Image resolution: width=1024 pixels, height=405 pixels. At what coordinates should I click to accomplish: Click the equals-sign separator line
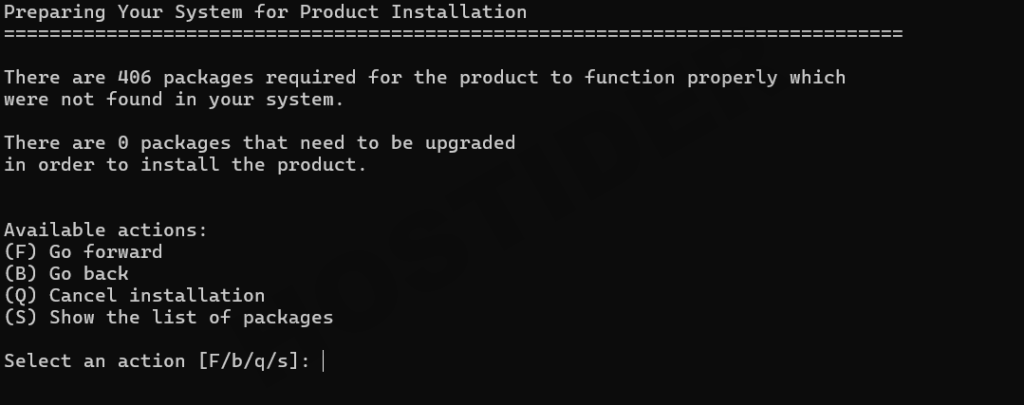pyautogui.click(x=452, y=34)
